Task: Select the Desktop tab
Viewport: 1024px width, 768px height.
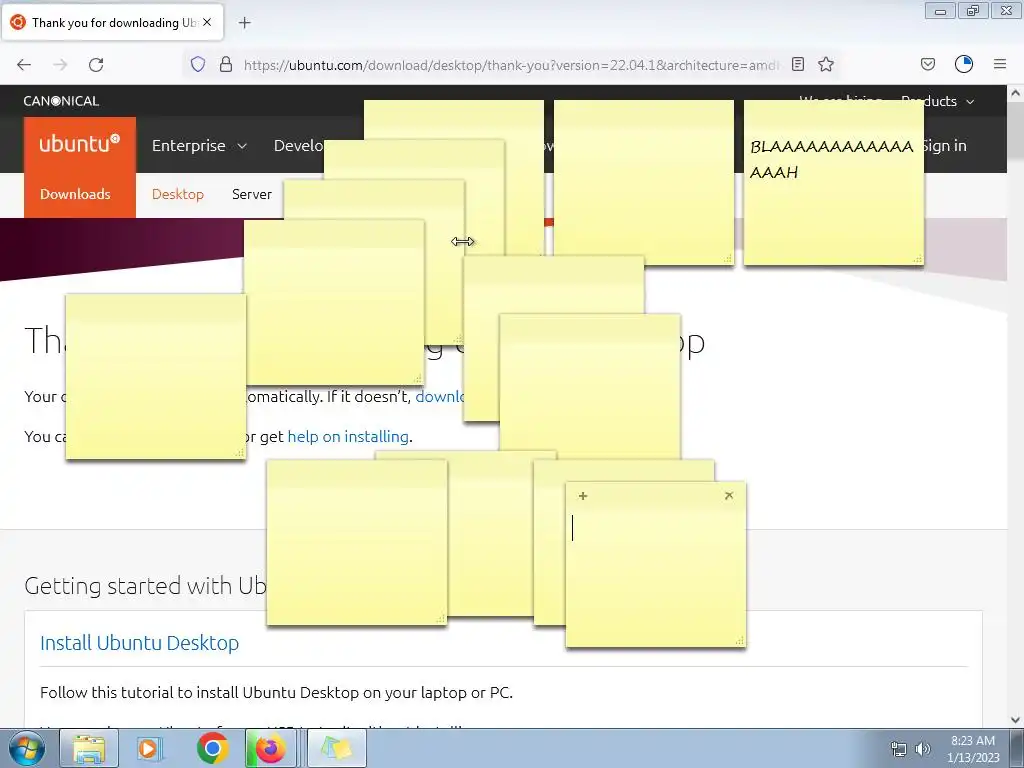Action: click(x=178, y=194)
